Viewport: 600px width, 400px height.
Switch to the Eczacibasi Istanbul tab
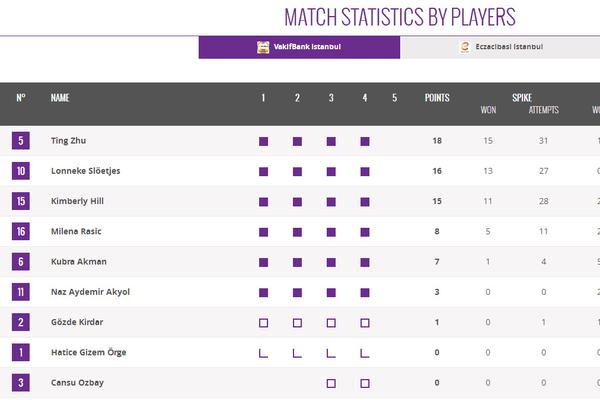[500, 47]
